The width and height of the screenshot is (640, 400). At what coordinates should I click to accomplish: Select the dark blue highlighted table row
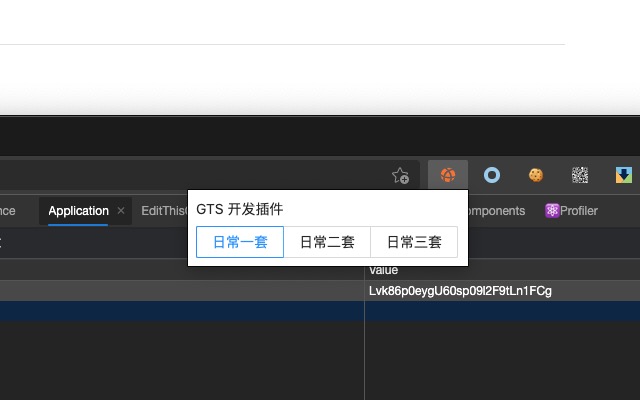(320, 311)
